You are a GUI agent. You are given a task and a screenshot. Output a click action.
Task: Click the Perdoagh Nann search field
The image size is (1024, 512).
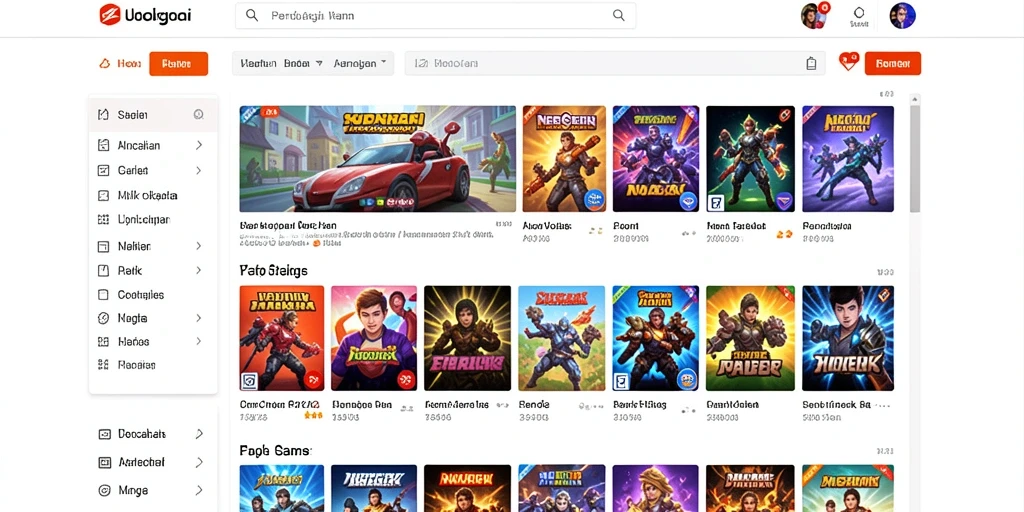coord(436,16)
